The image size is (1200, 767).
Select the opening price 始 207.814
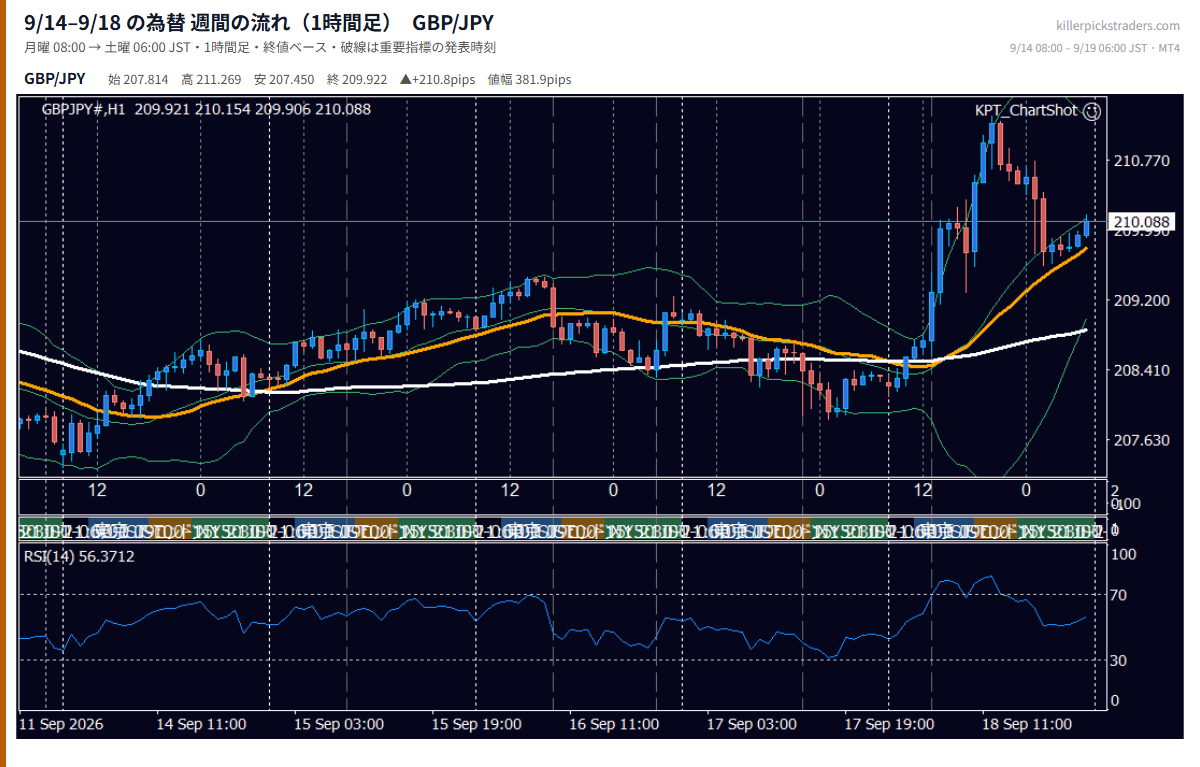pyautogui.click(x=138, y=80)
